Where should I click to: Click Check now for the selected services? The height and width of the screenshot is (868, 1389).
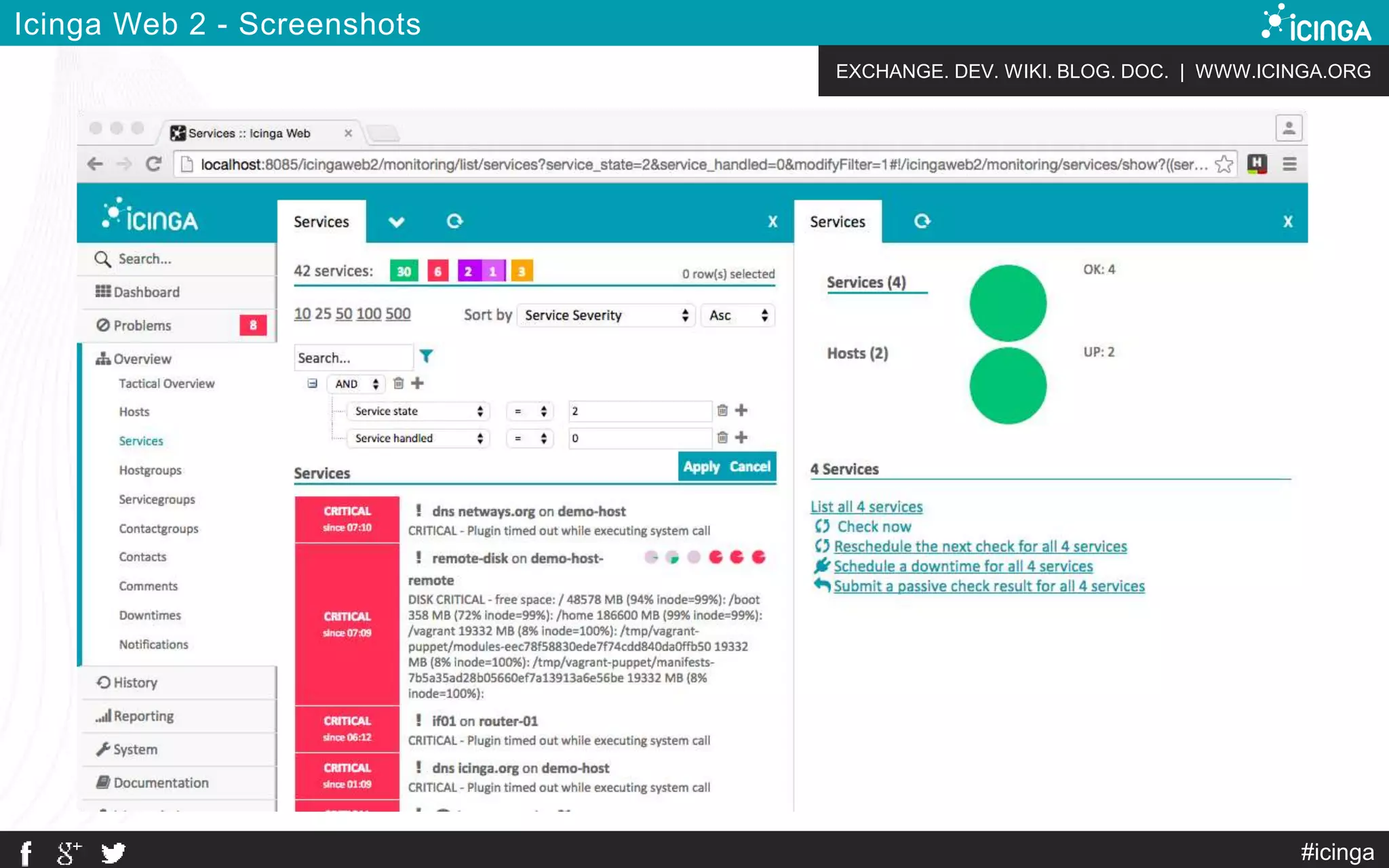[x=874, y=526]
